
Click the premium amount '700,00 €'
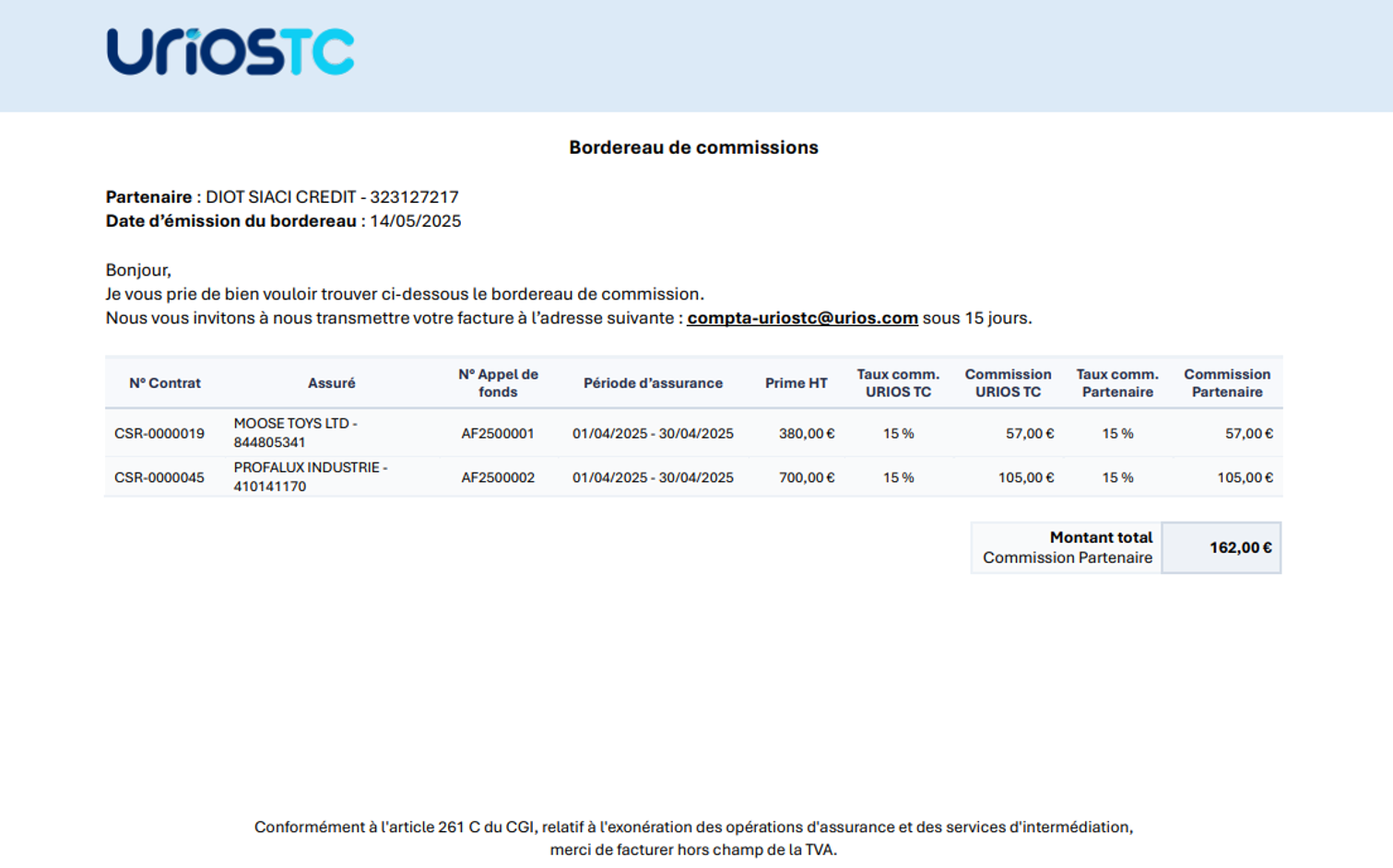[807, 477]
